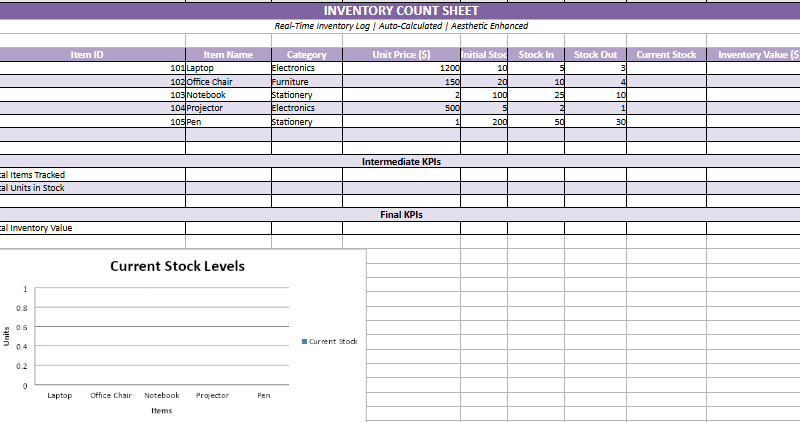The width and height of the screenshot is (800, 422).
Task: Click the Units vertical axis title
Action: click(x=7, y=336)
